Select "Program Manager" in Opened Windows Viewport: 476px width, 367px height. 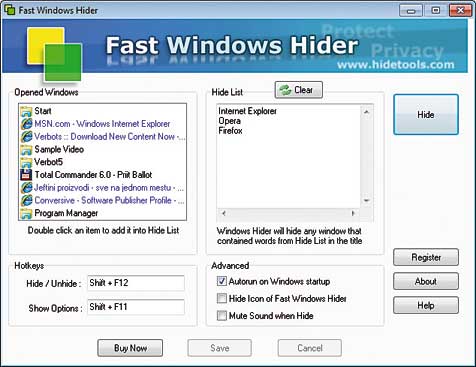66,213
